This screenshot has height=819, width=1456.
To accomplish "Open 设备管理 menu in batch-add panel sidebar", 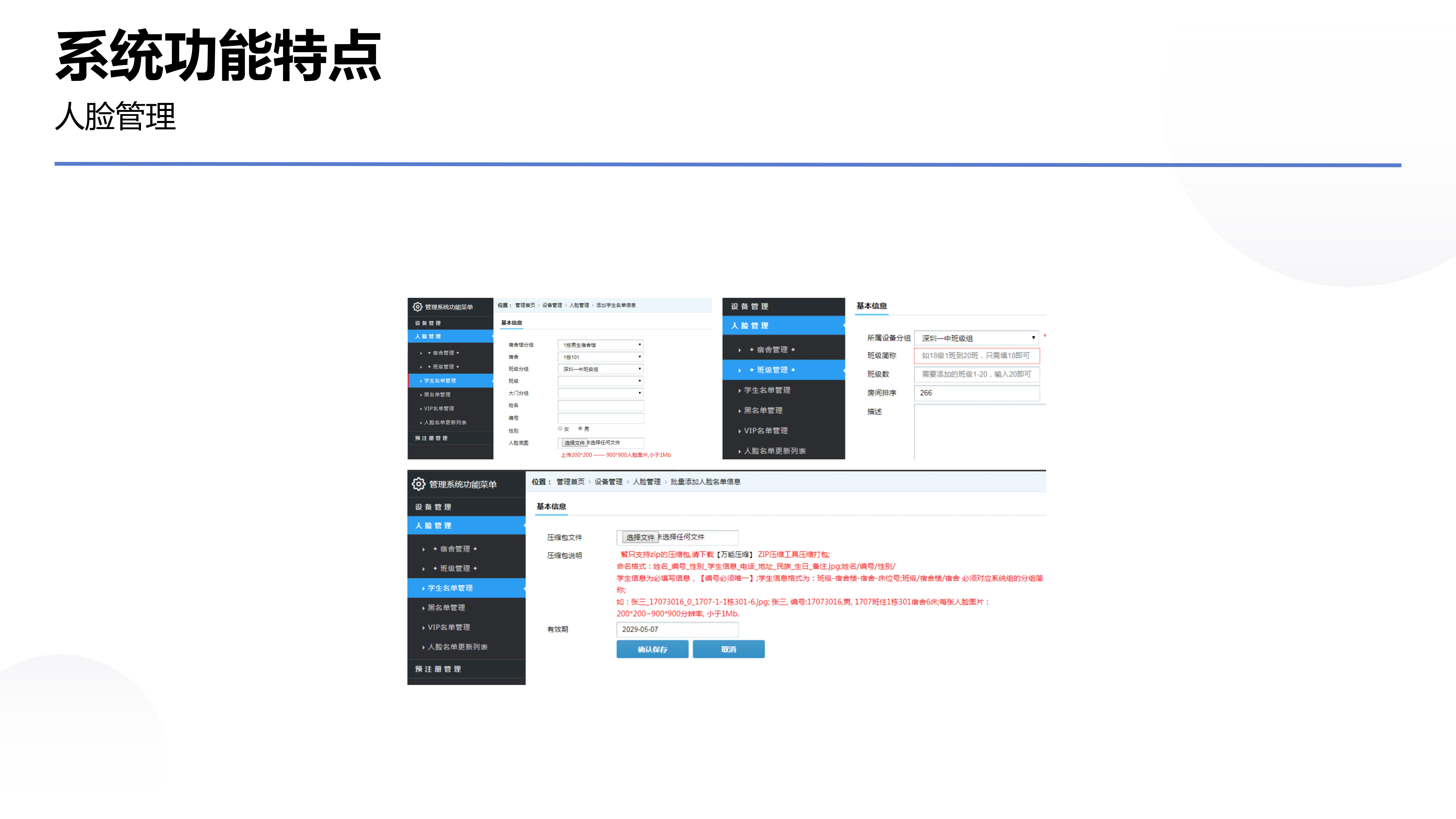I will 466,507.
